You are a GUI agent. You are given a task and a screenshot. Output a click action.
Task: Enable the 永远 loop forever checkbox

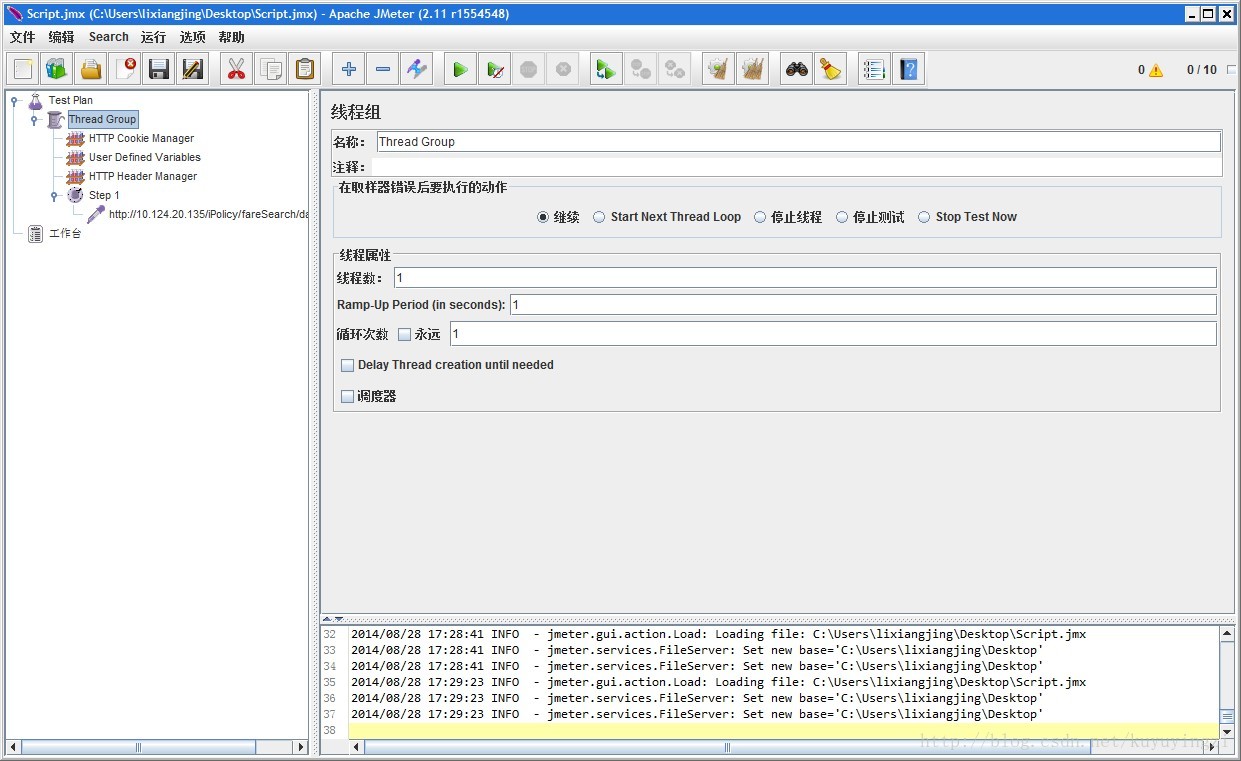pos(405,335)
